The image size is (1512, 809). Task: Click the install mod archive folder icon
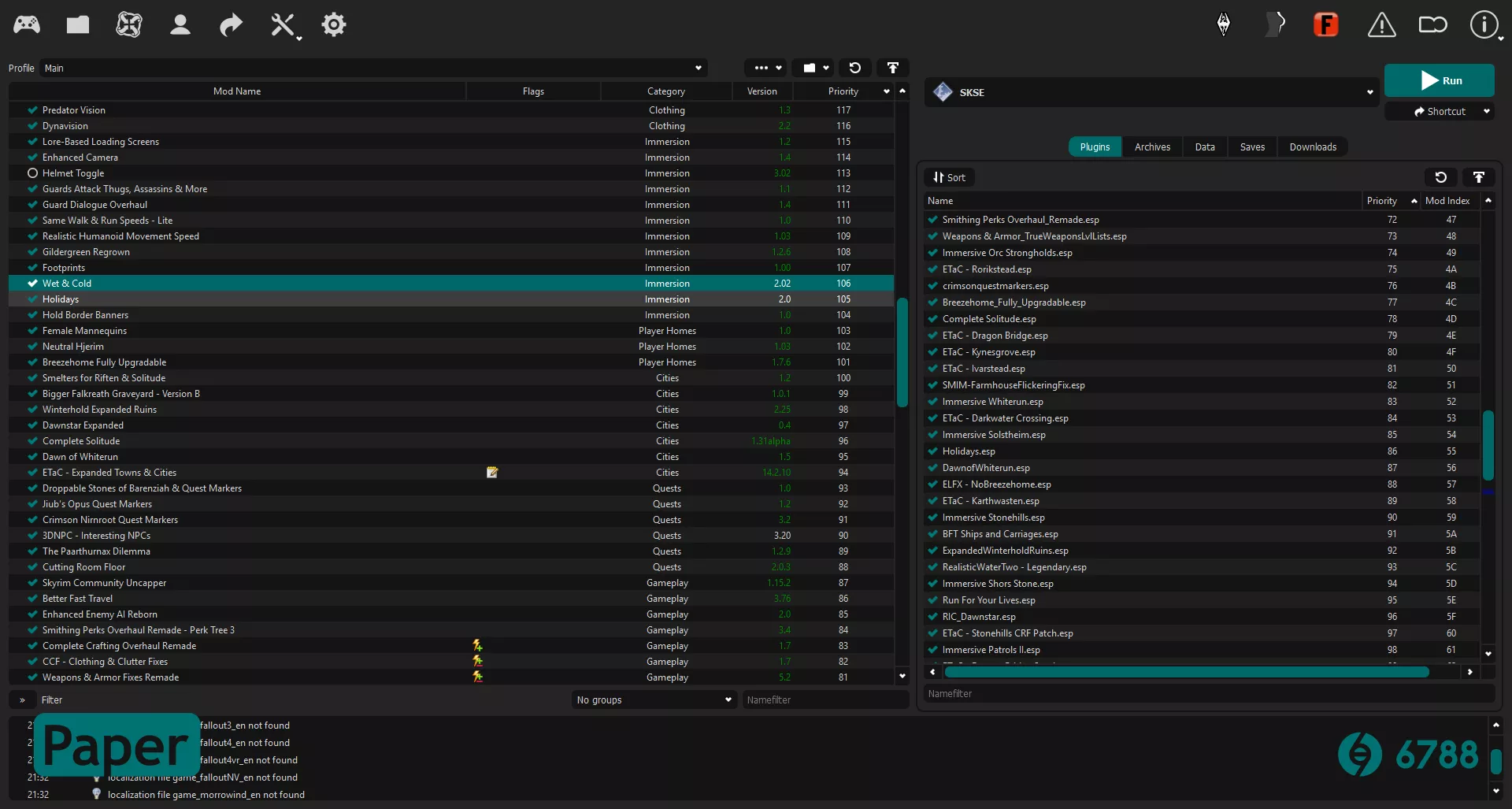pos(78,24)
